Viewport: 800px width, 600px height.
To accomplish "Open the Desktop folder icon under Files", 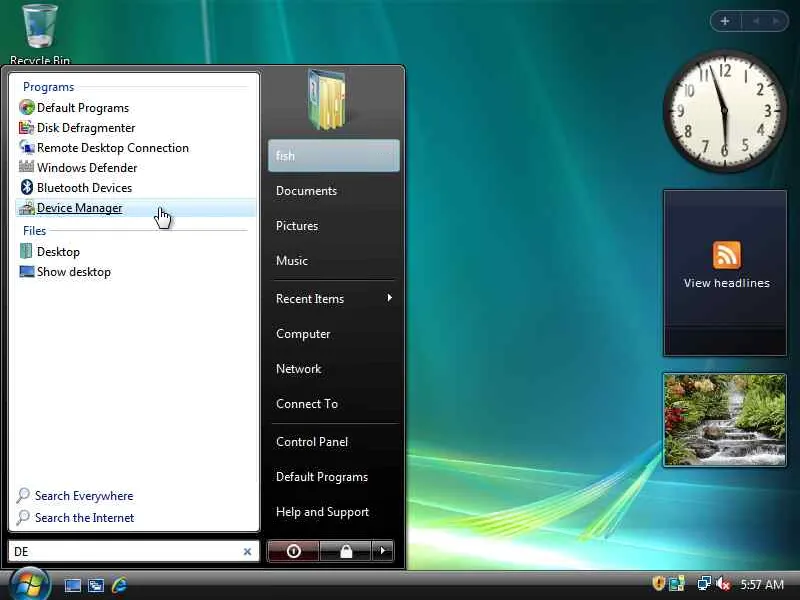I will coord(26,251).
